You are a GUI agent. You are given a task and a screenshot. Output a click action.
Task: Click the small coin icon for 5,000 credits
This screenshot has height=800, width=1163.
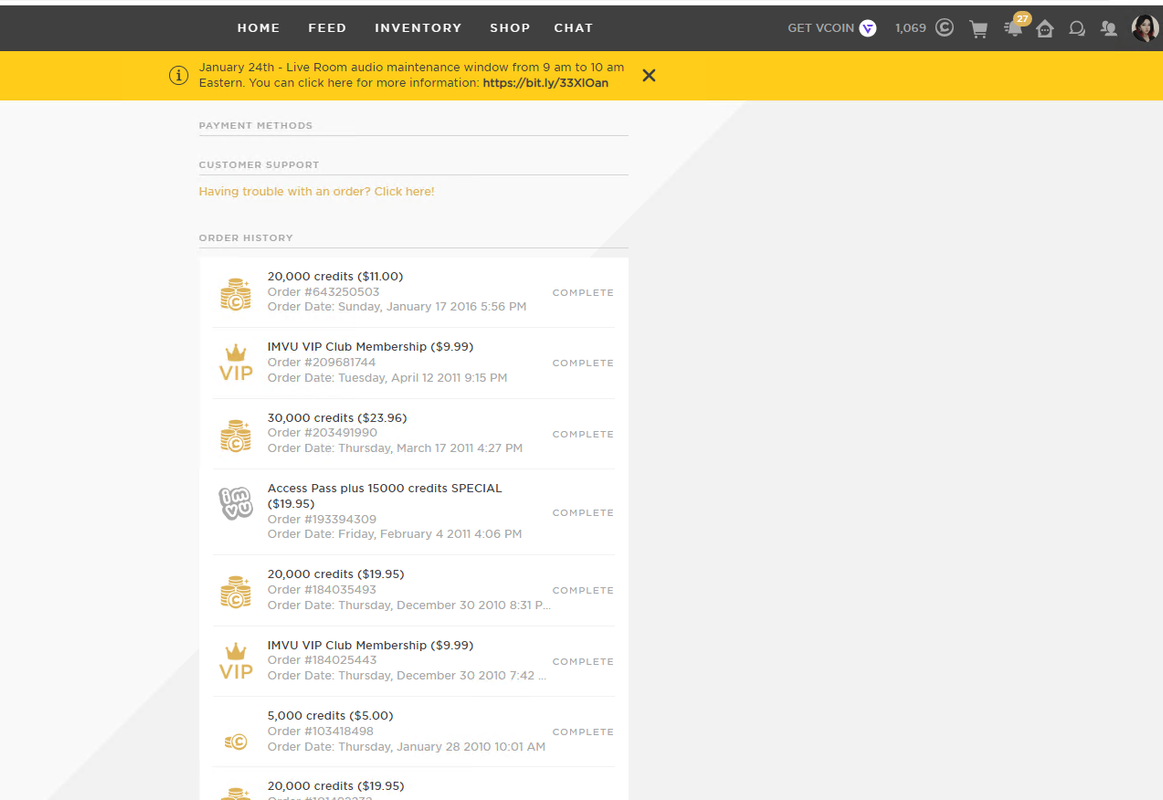coord(236,741)
